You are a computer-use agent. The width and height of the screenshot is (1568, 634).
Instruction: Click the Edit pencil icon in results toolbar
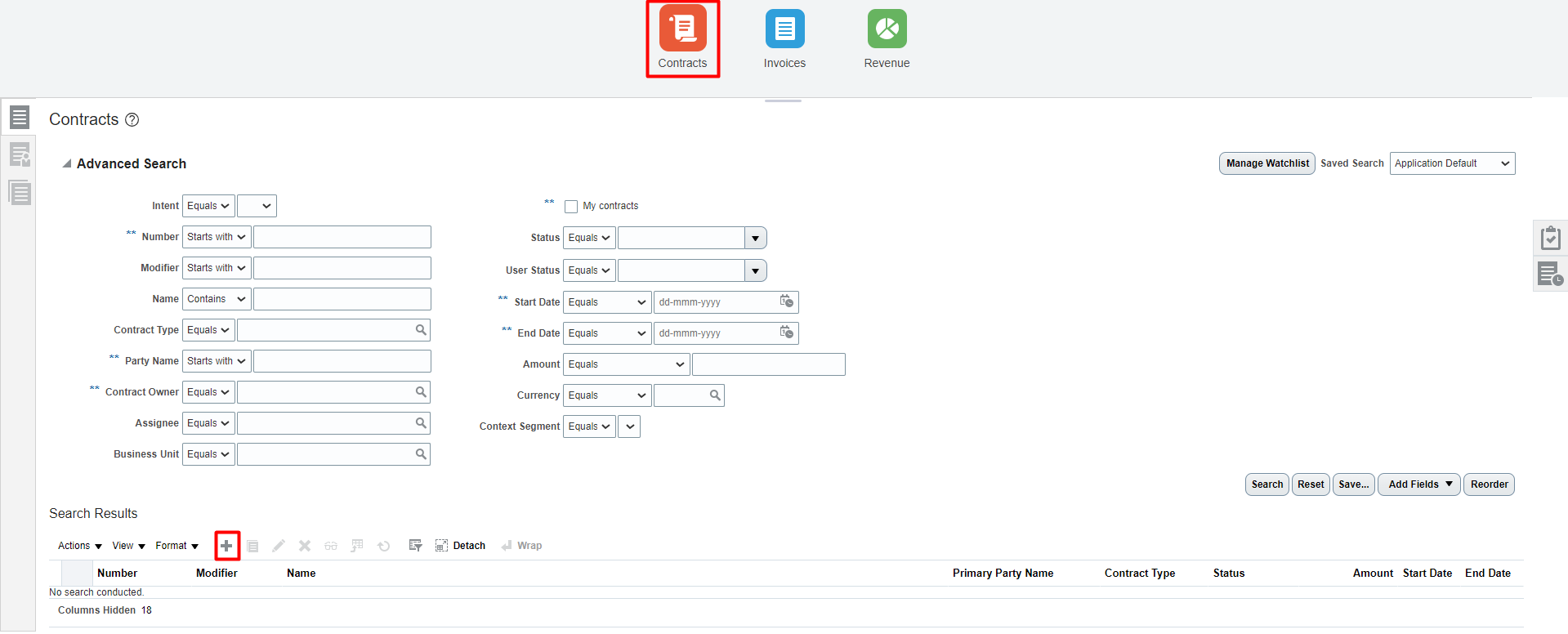pyautogui.click(x=279, y=546)
